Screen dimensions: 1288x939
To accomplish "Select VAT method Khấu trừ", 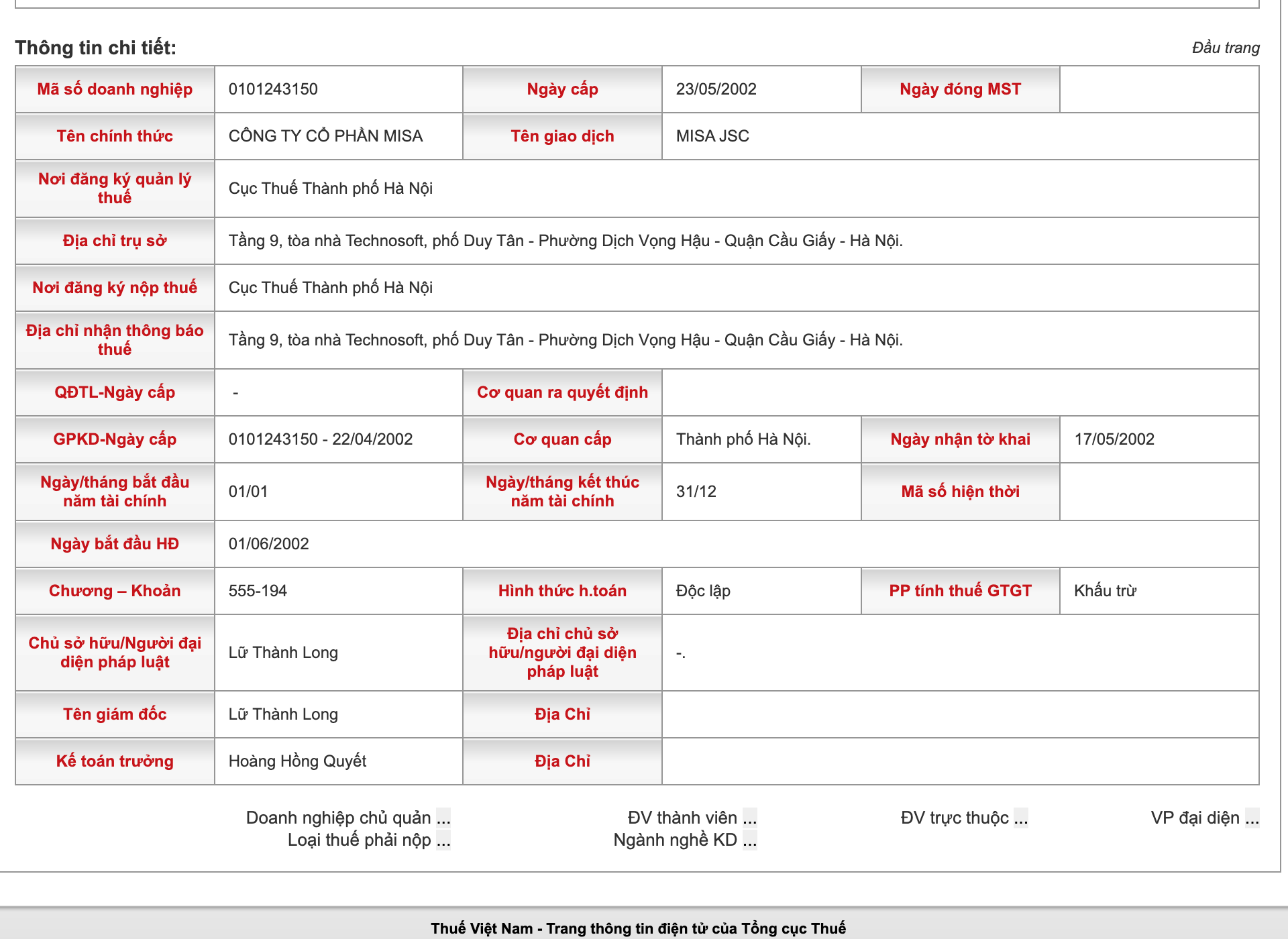I will [x=1105, y=591].
